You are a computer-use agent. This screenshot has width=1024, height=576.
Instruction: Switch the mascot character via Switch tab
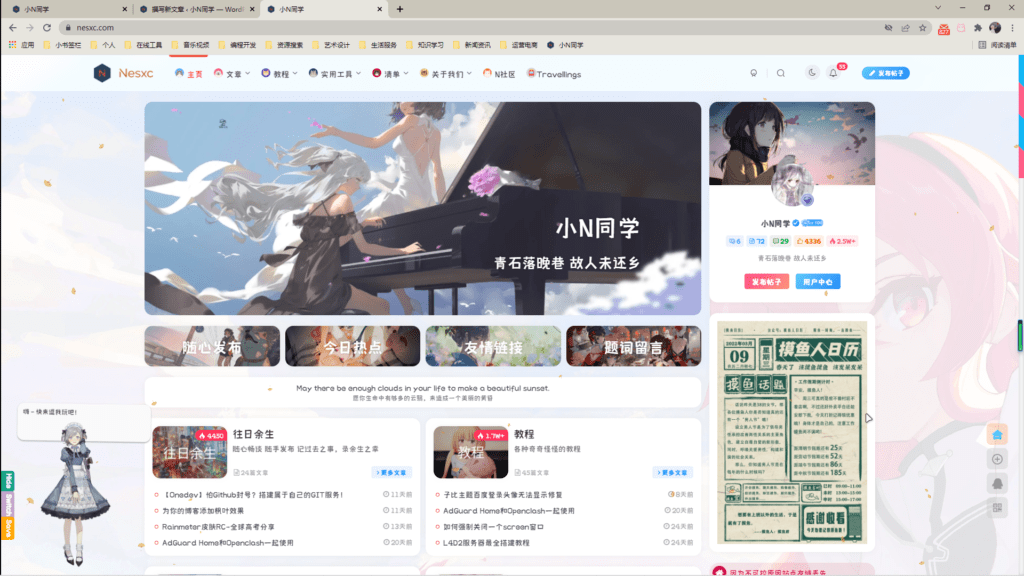(9, 503)
